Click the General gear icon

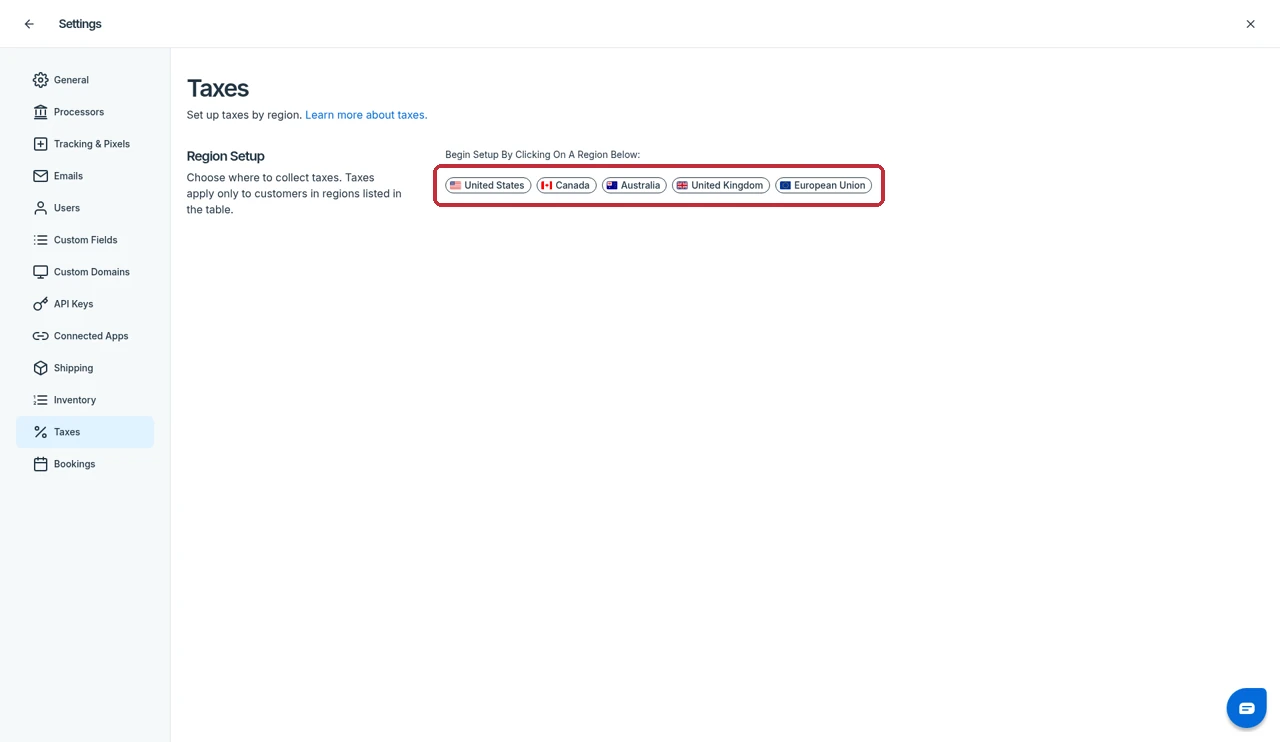click(40, 80)
